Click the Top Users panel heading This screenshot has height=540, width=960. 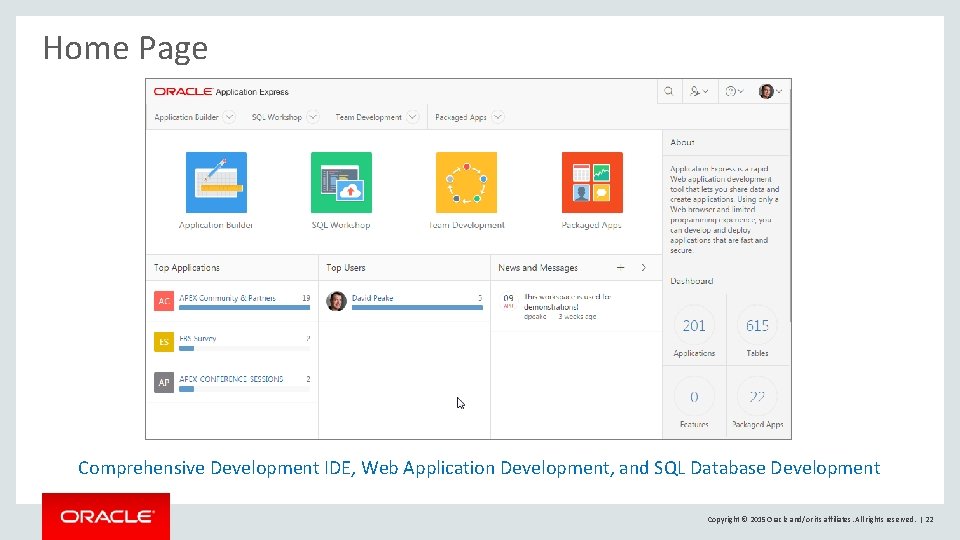[345, 268]
